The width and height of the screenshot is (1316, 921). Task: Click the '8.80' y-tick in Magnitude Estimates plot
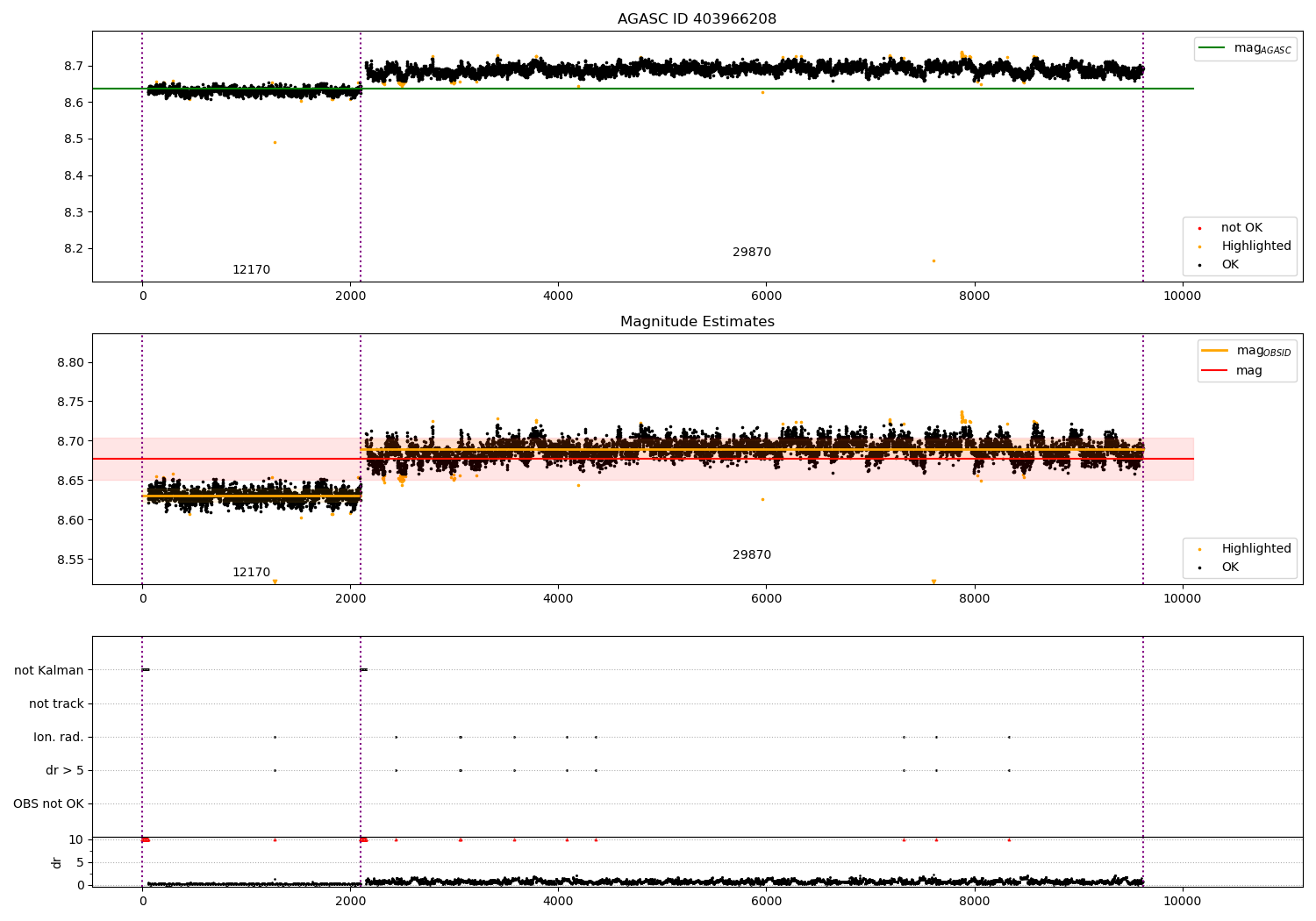tap(70, 363)
